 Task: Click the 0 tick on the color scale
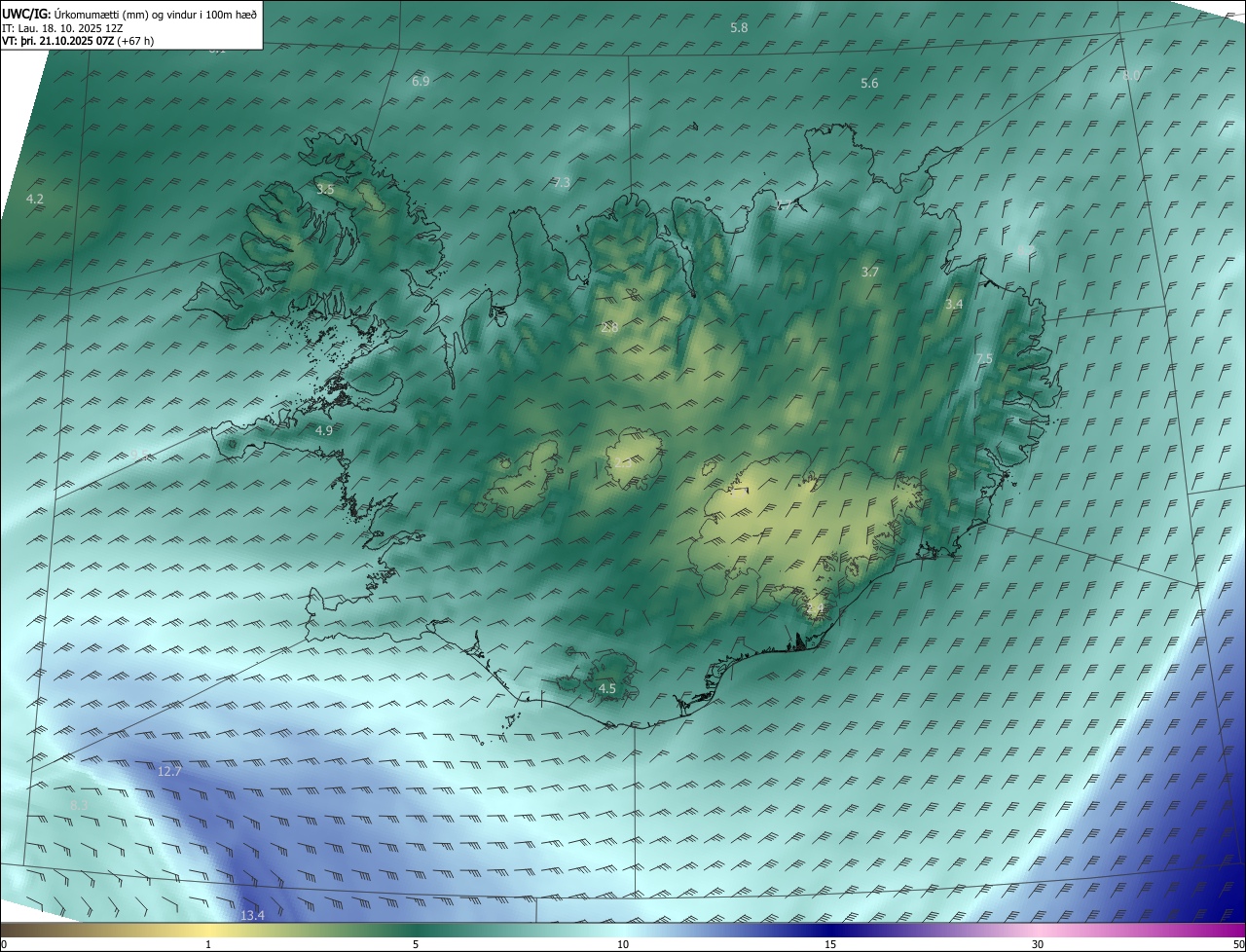(x=4, y=944)
